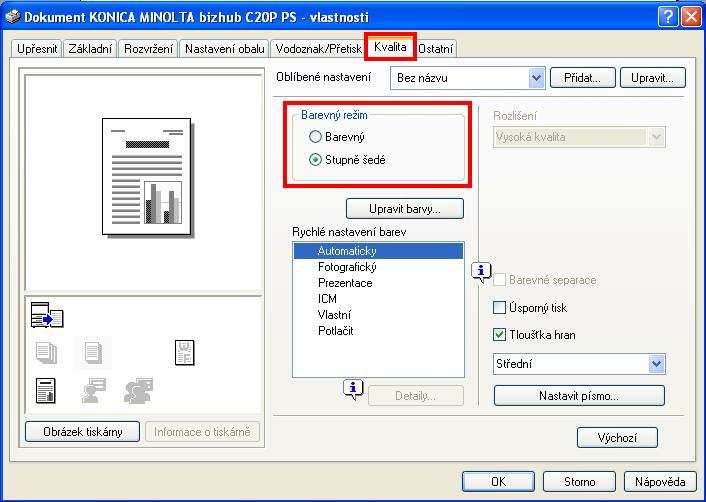
Task: Select Automaticky in quick color list
Action: point(378,251)
